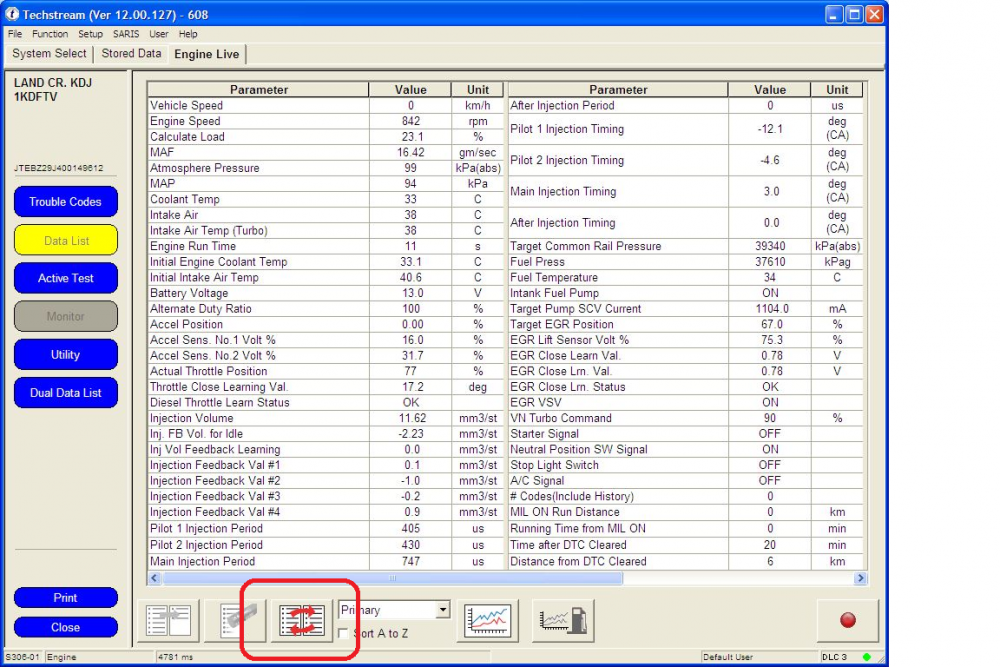The height and width of the screenshot is (667, 1000).
Task: Select the VN Turbo Command row
Action: pyautogui.click(x=686, y=418)
